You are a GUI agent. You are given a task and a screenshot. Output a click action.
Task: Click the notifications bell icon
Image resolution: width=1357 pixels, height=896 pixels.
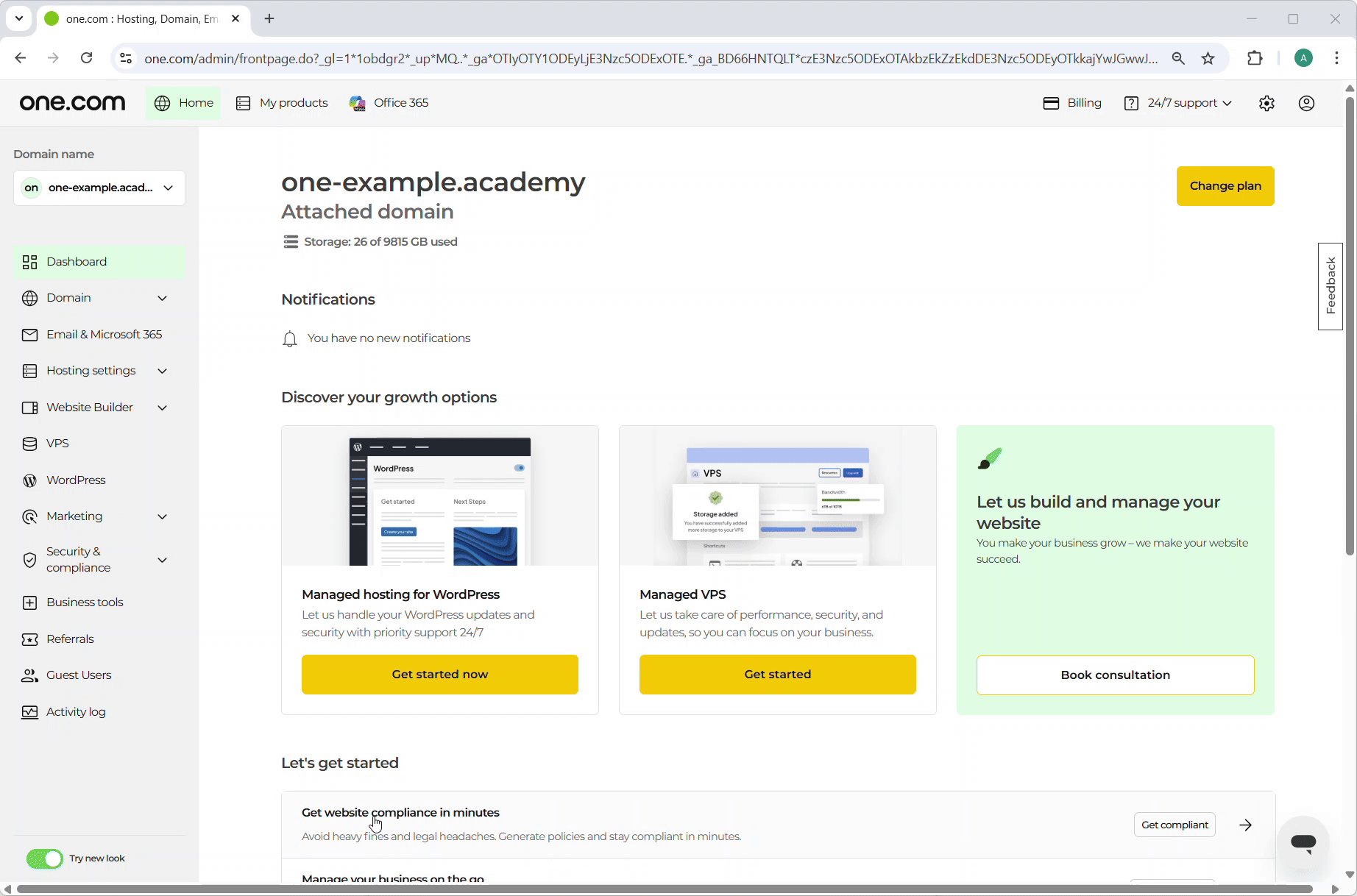click(x=290, y=339)
